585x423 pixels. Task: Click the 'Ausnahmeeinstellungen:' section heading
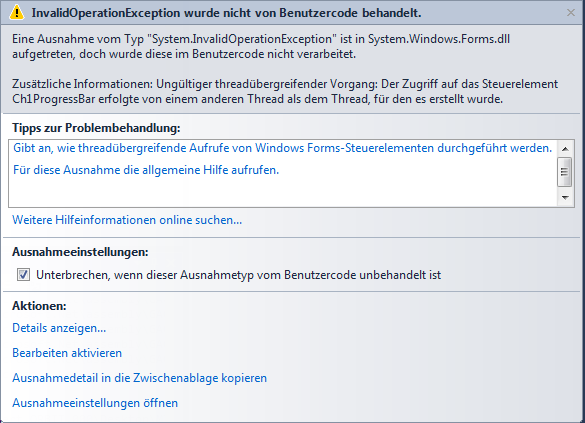[x=80, y=252]
